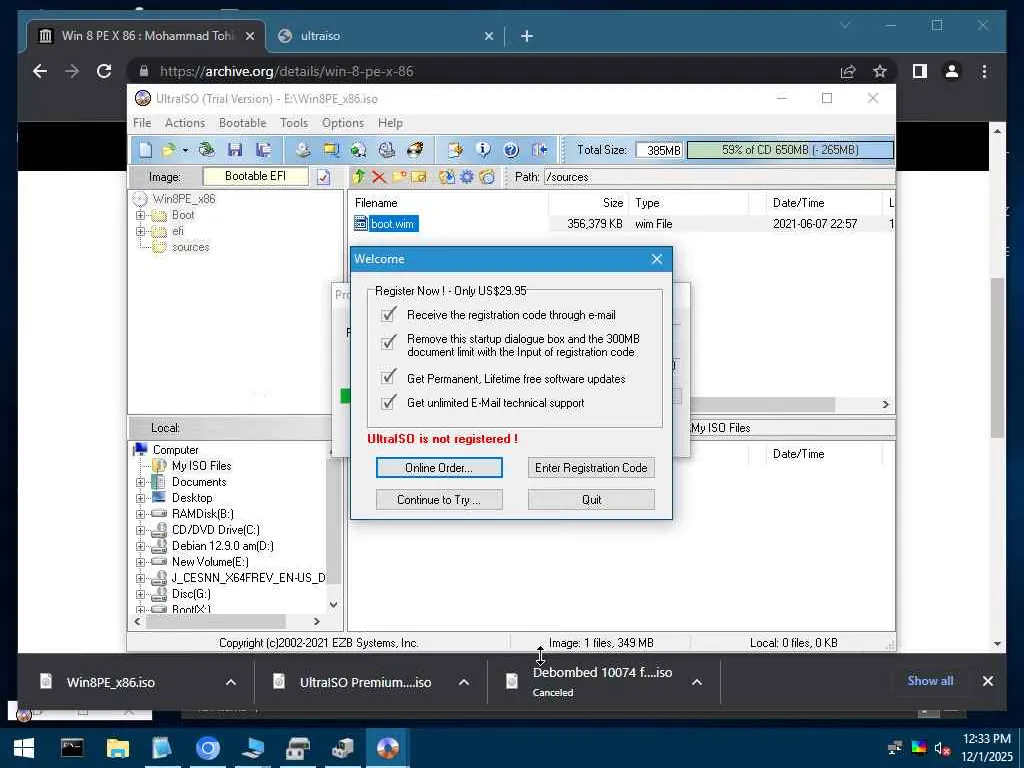Viewport: 1024px width, 768px height.
Task: Expand the RAMDisk(B:) drive node
Action: pyautogui.click(x=140, y=514)
